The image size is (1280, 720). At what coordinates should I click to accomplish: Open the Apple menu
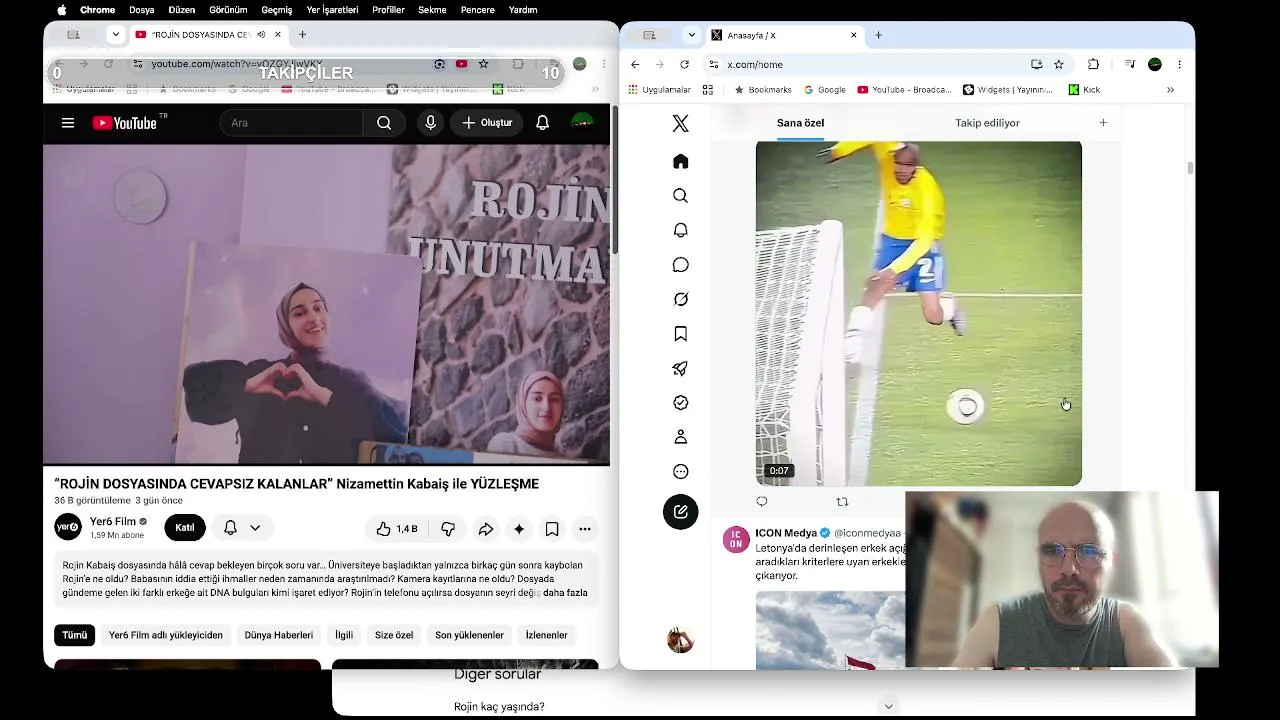pyautogui.click(x=62, y=10)
